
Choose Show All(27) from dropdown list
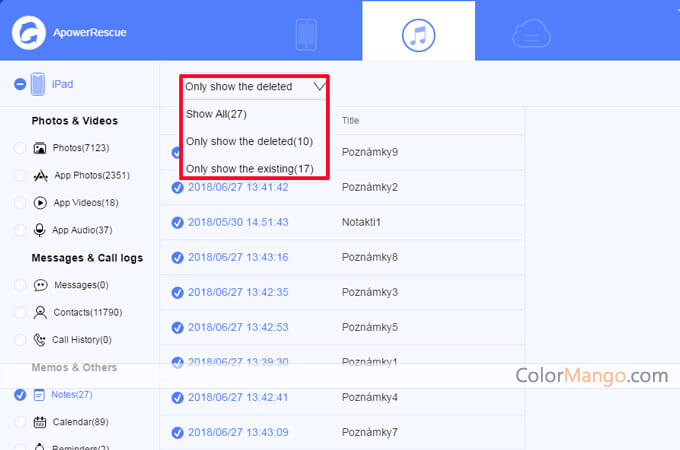(x=215, y=114)
